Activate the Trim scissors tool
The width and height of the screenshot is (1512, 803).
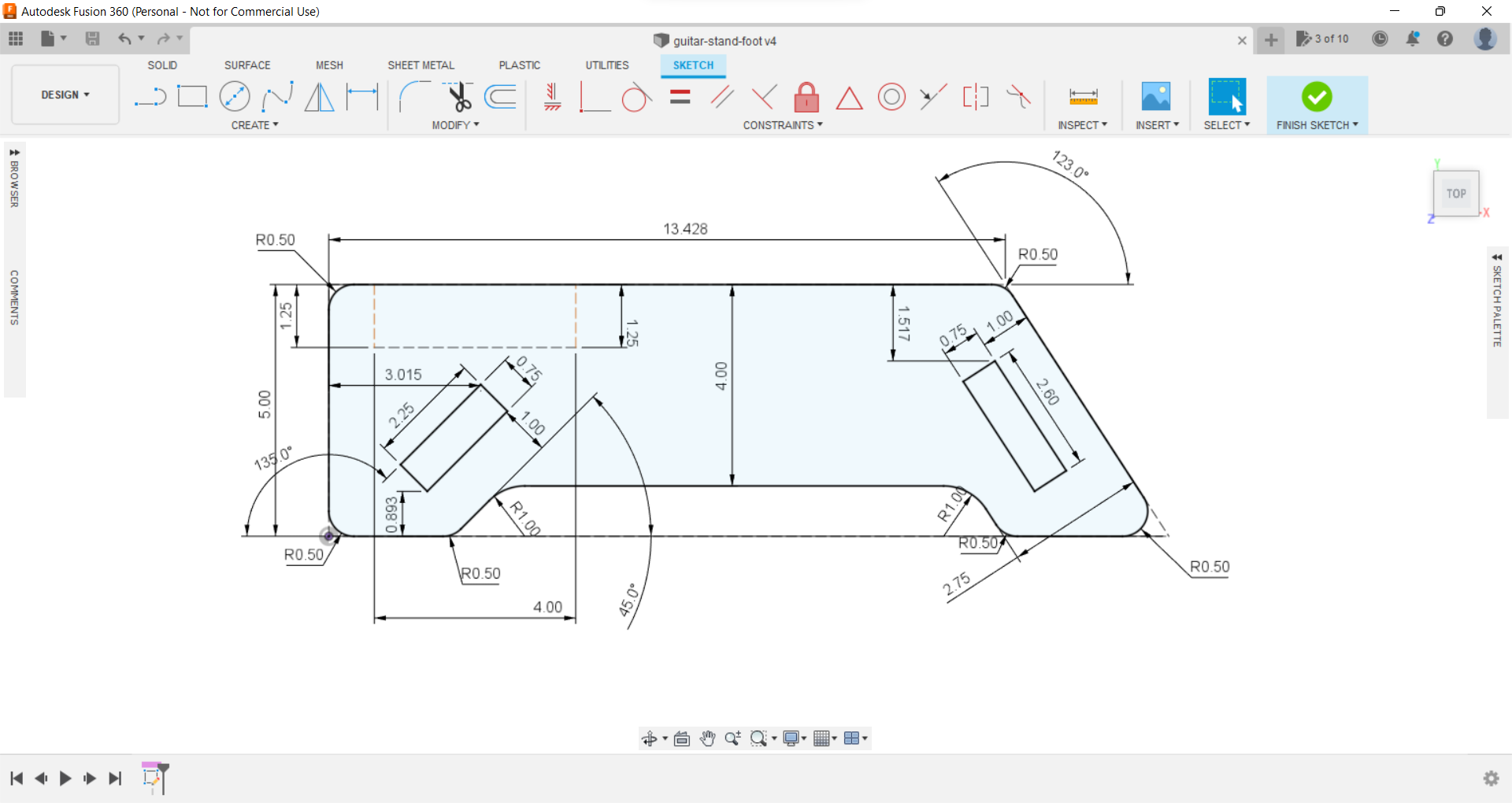[x=459, y=96]
